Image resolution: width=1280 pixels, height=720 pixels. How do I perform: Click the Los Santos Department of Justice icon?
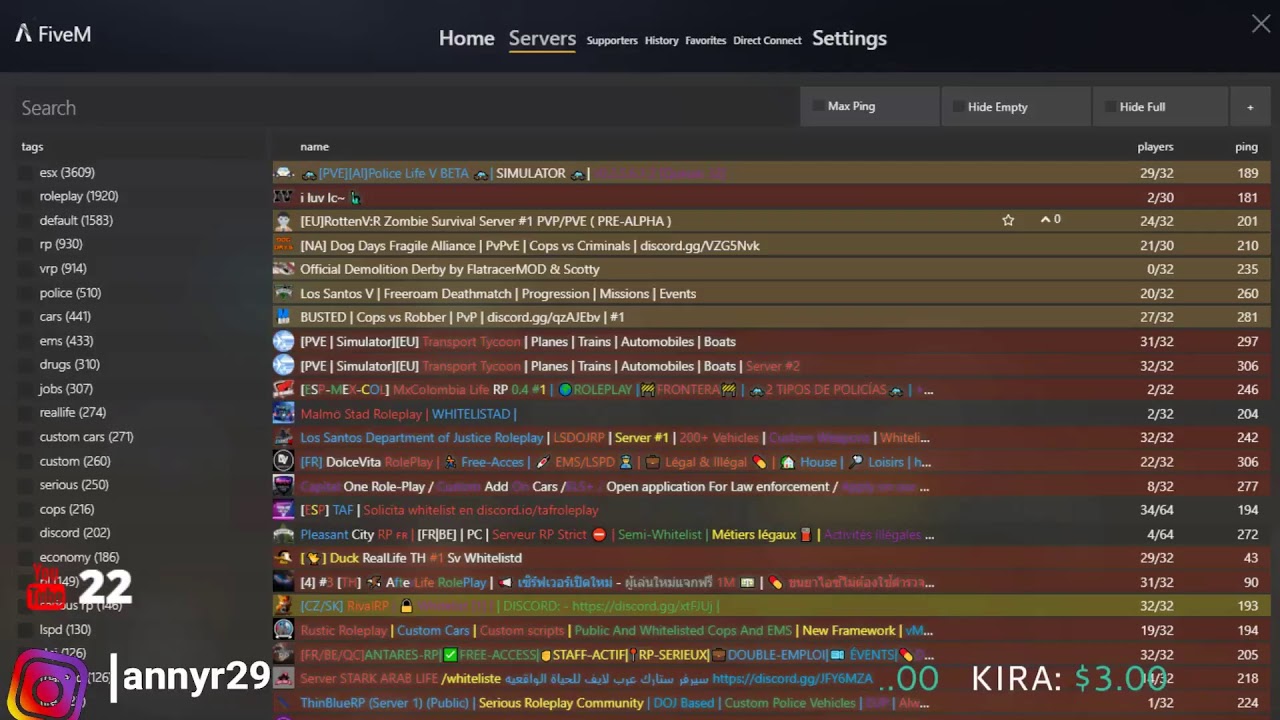(x=284, y=437)
